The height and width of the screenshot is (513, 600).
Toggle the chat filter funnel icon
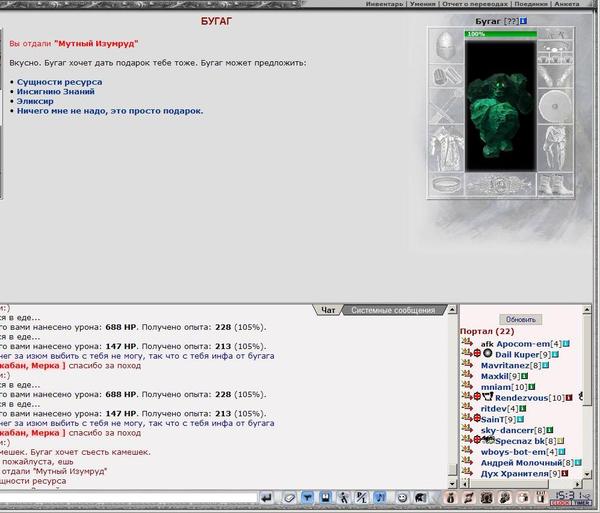point(307,497)
